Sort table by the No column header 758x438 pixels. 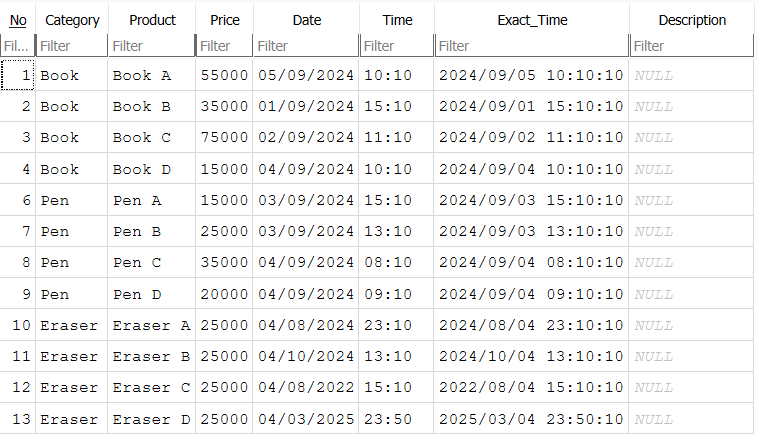18,20
